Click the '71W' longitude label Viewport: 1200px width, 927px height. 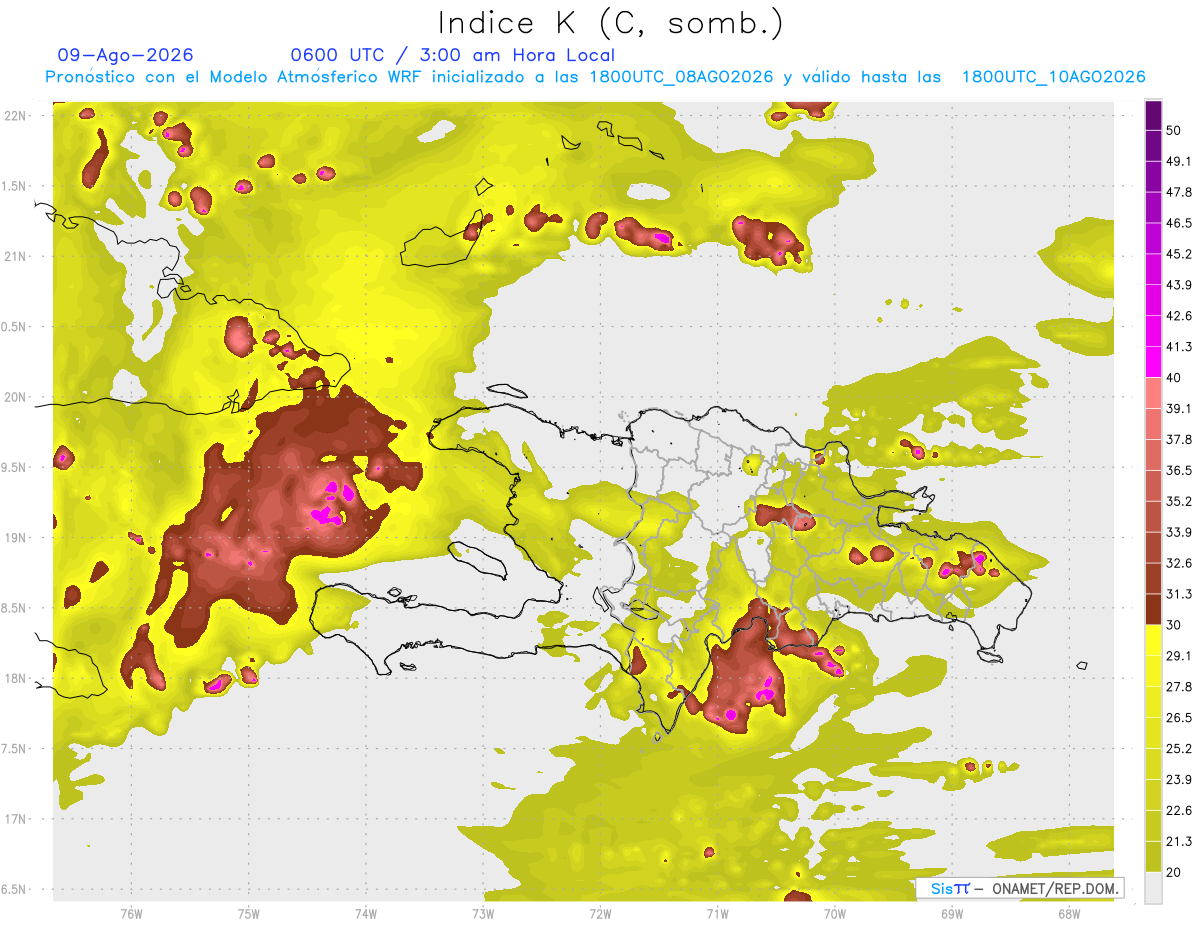click(x=717, y=913)
